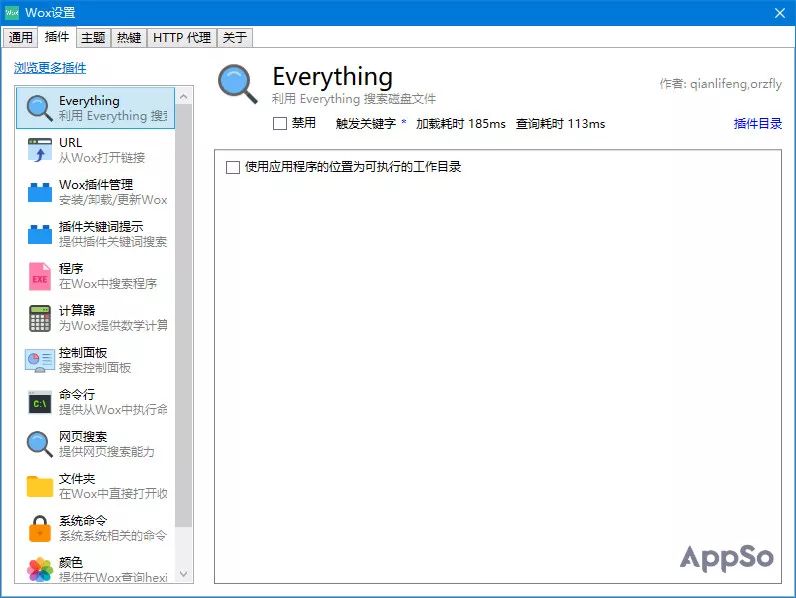Image resolution: width=796 pixels, height=598 pixels.
Task: Click the Wox插件管理 blue brick icon
Action: [x=40, y=192]
